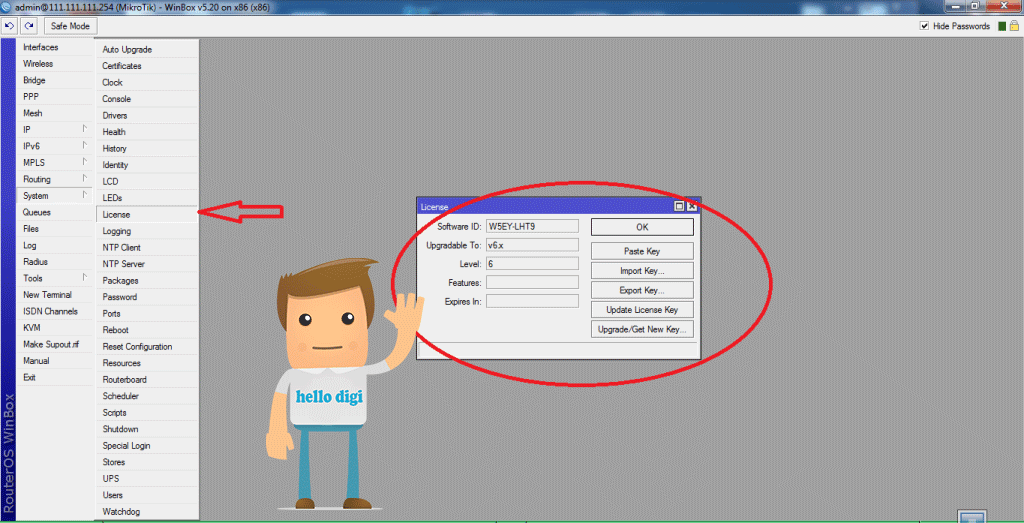
Task: Expand the Tools submenu arrow
Action: click(85, 277)
